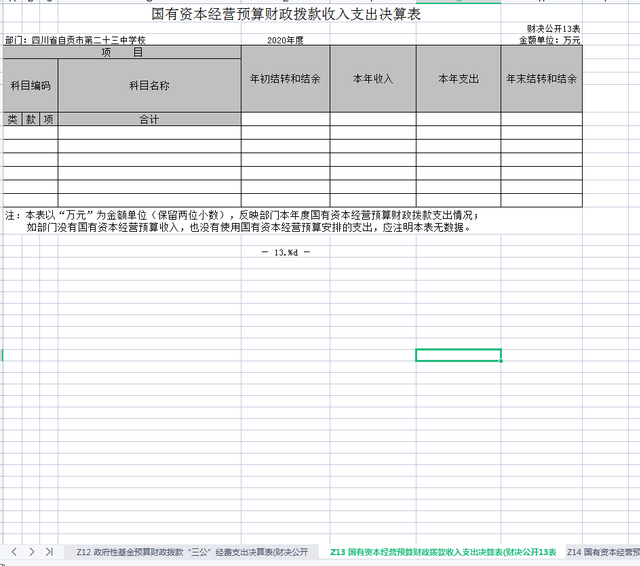640x566 pixels.
Task: Jump to last sheet using navigation arrow
Action: [x=49, y=552]
